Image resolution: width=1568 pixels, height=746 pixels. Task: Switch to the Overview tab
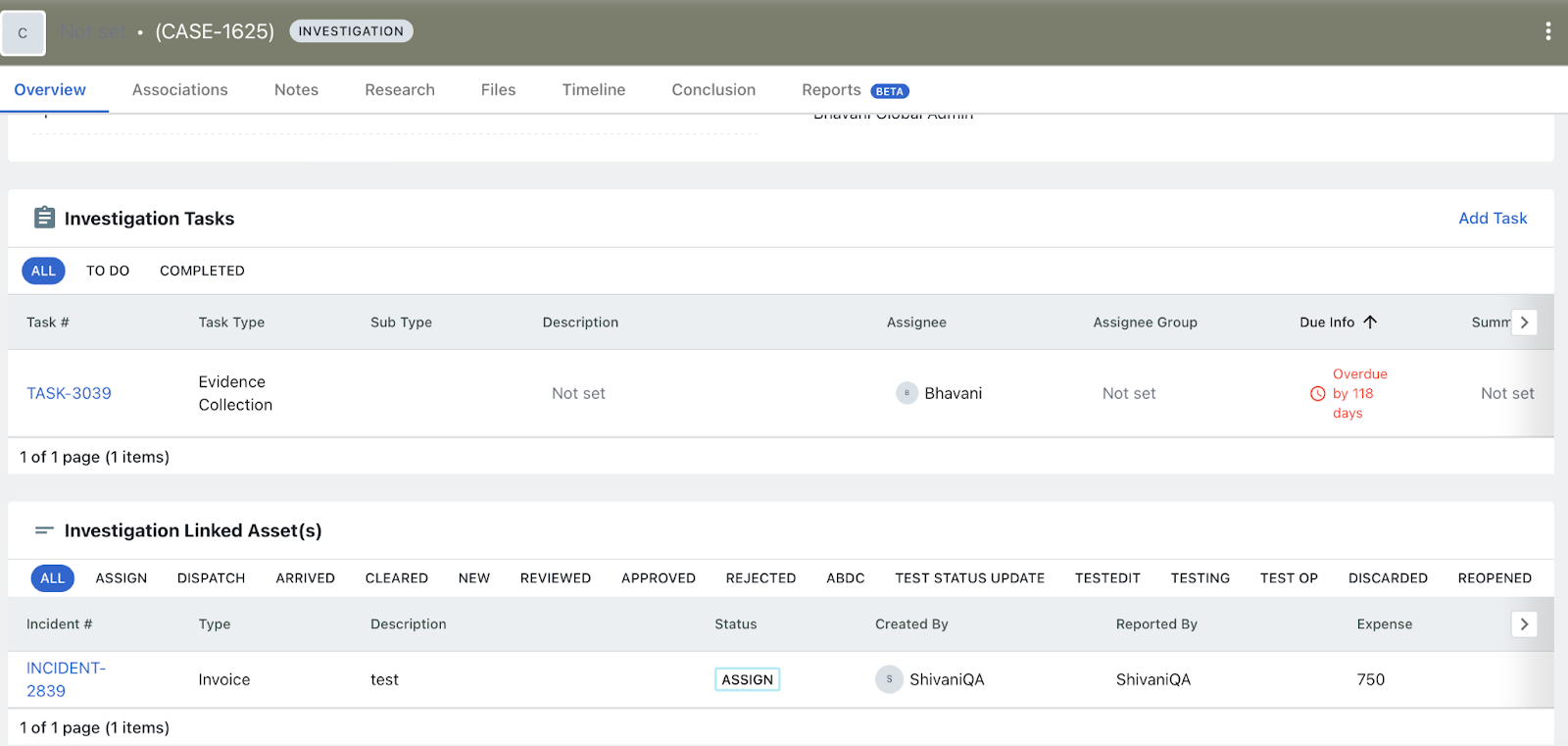[x=50, y=90]
